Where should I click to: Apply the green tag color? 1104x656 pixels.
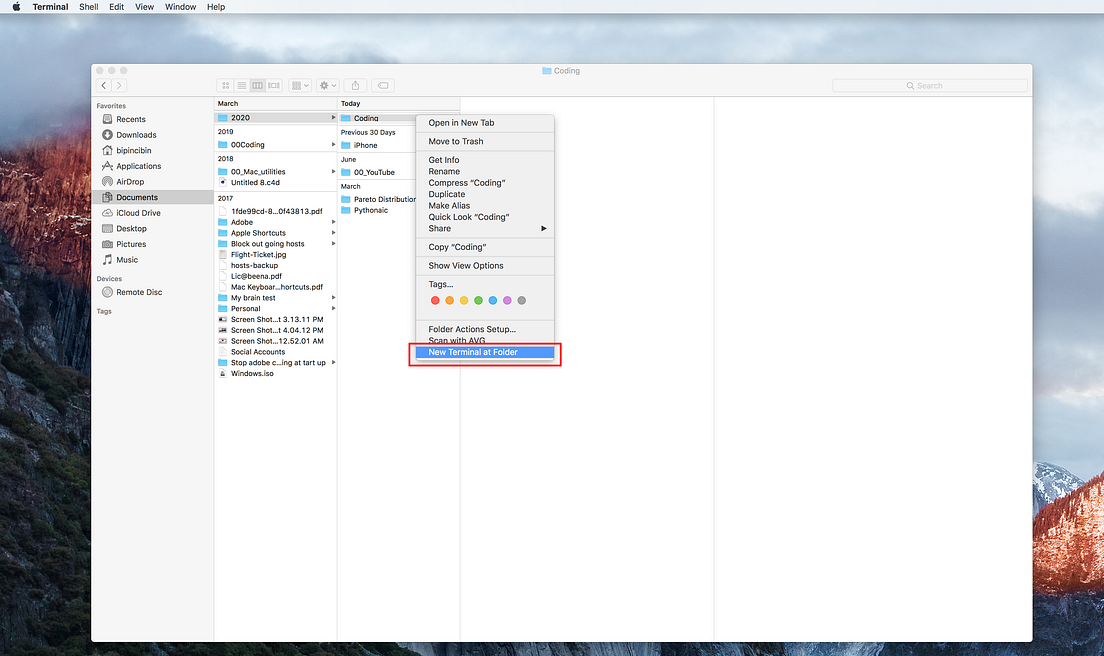coord(478,301)
